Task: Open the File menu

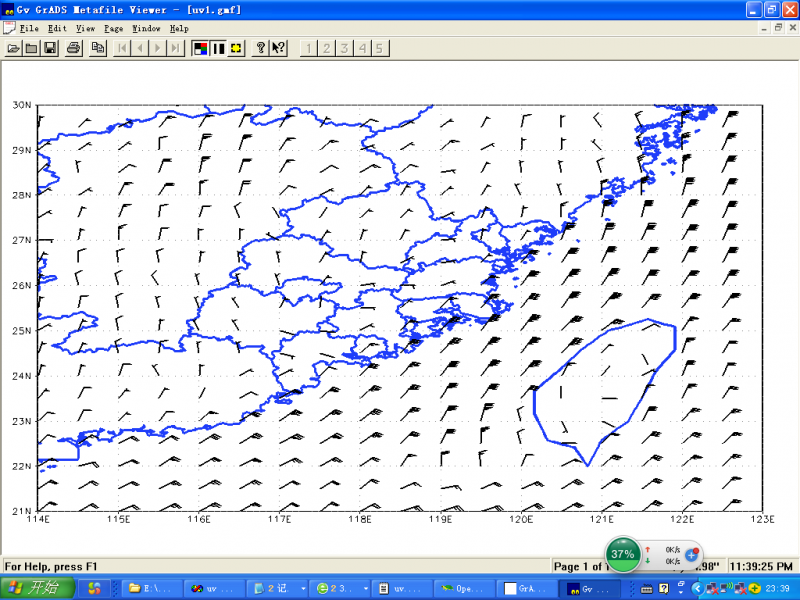Action: pos(30,29)
